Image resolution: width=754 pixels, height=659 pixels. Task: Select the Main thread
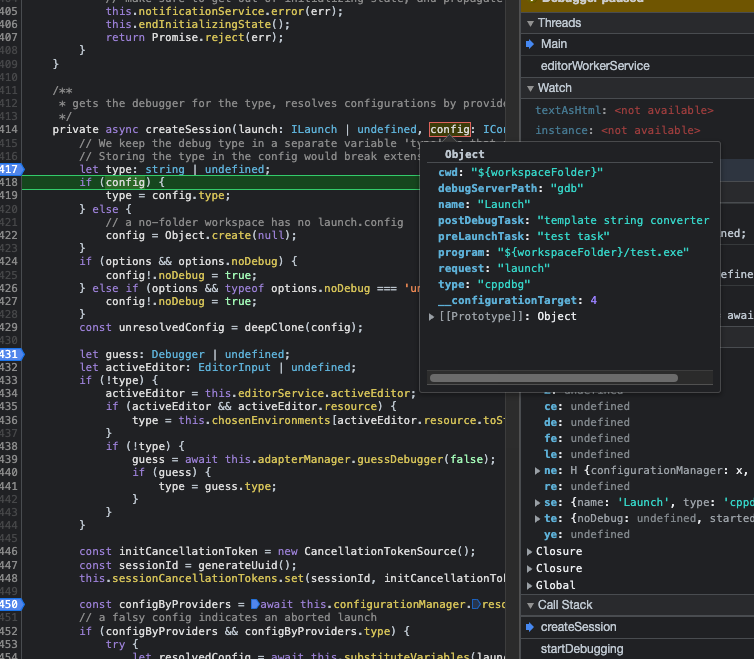point(638,44)
